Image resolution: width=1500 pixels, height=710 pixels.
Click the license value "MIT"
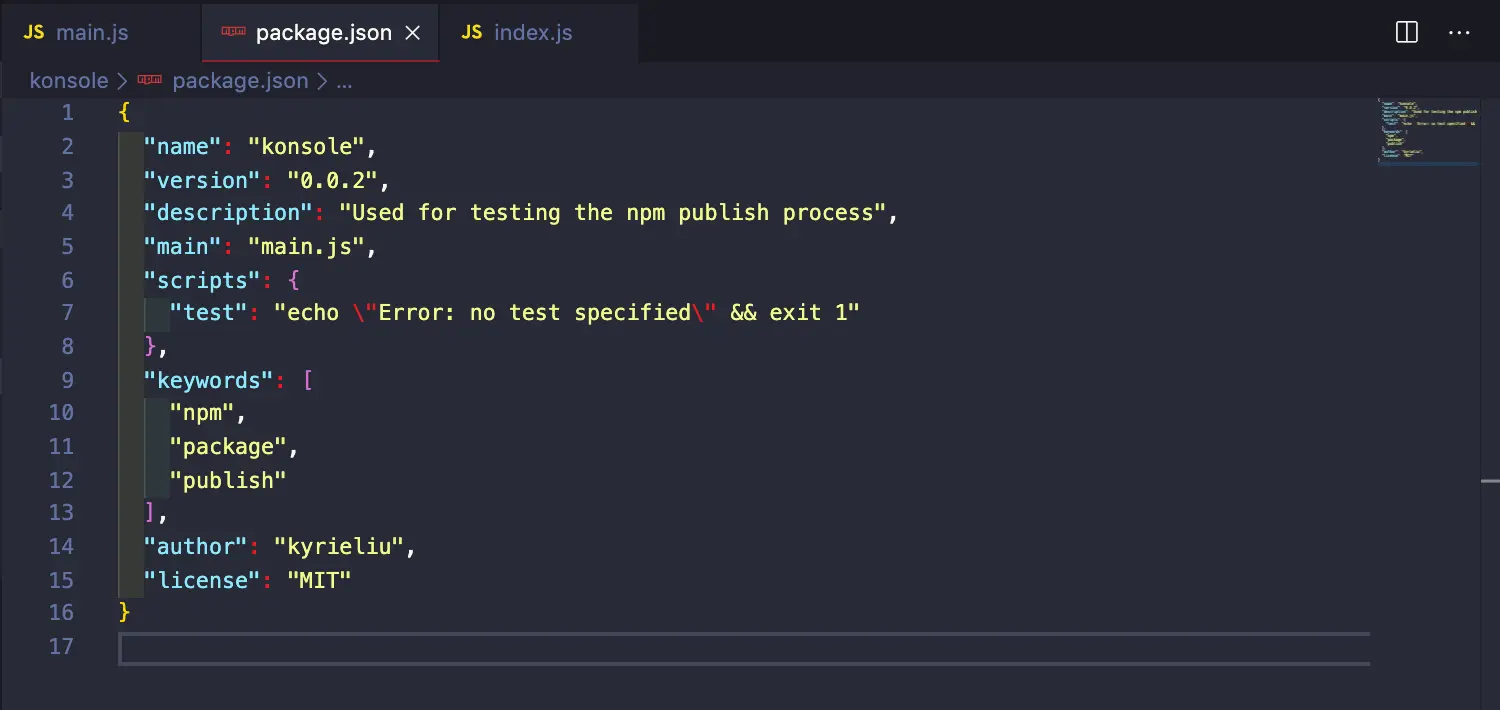319,580
